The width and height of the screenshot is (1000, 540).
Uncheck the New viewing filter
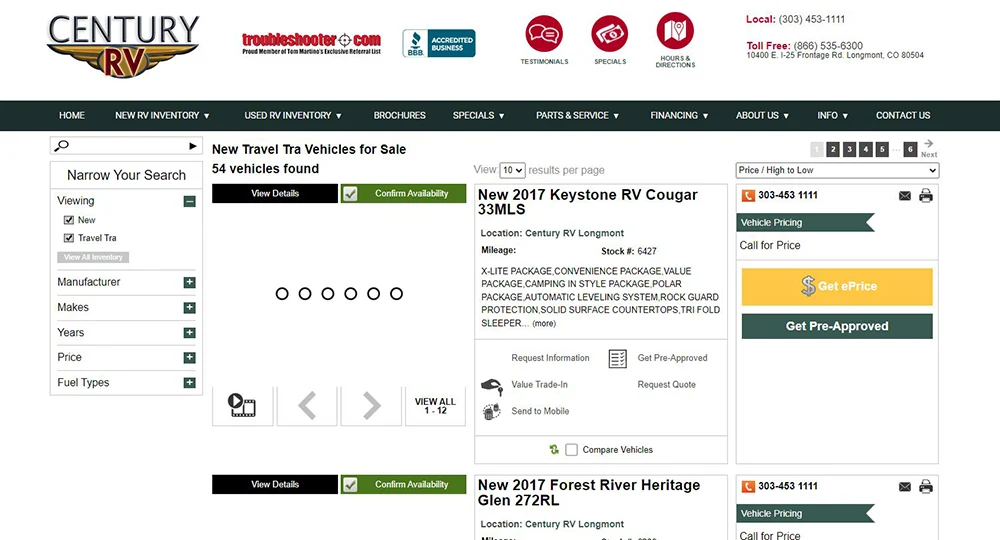[69, 220]
